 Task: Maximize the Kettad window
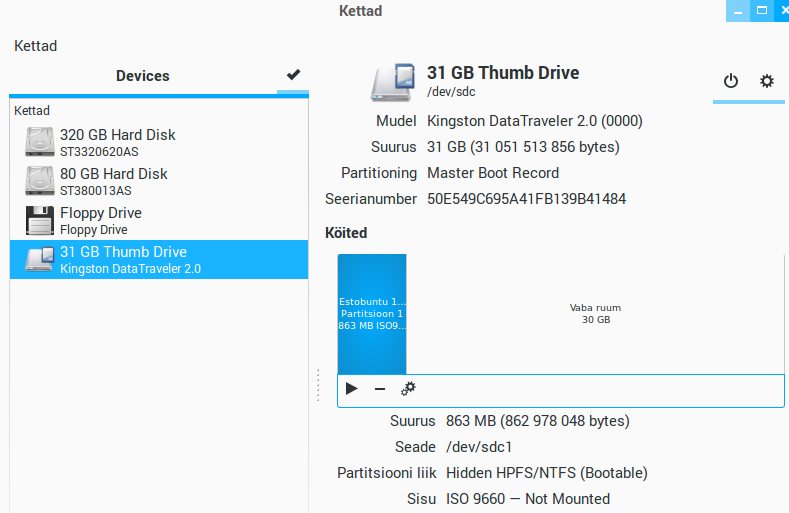[x=762, y=11]
